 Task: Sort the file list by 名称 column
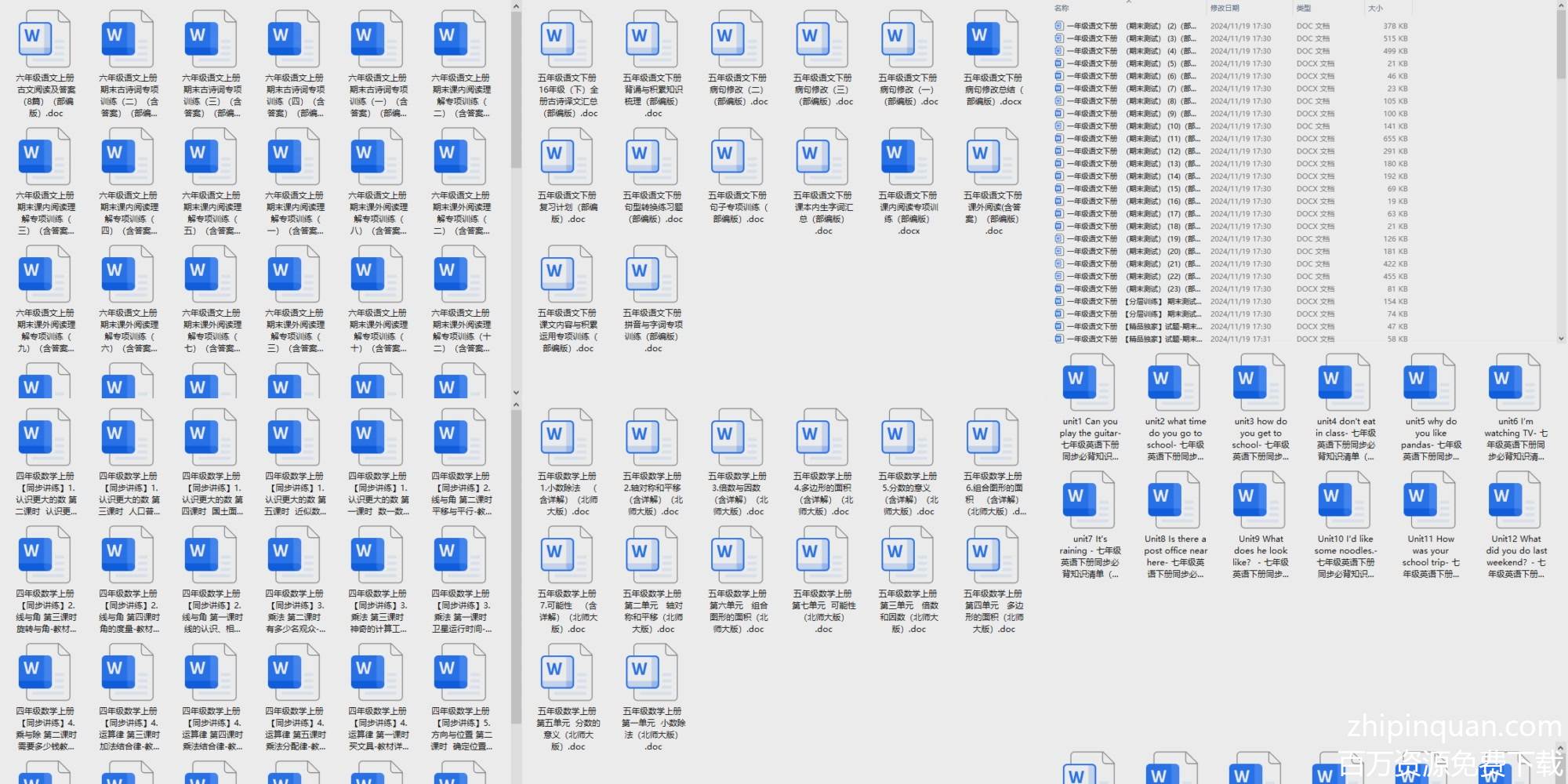(1062, 8)
